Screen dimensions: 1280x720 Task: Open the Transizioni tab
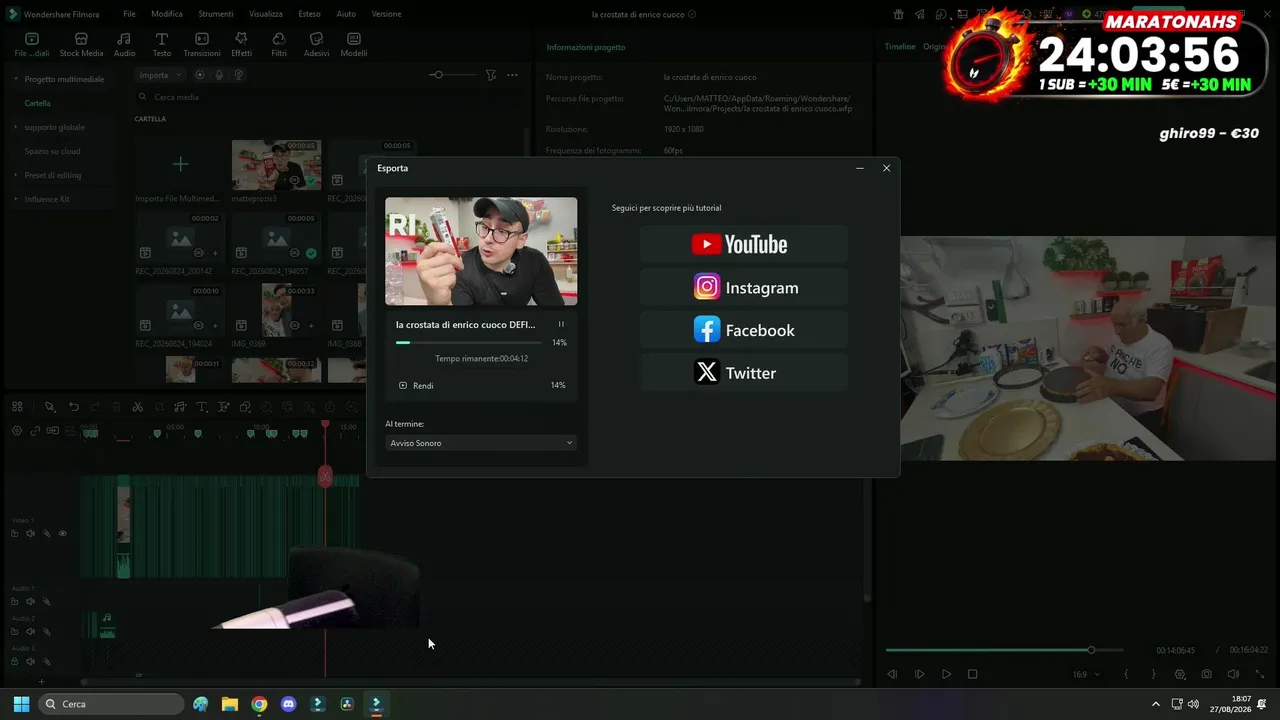[x=201, y=44]
